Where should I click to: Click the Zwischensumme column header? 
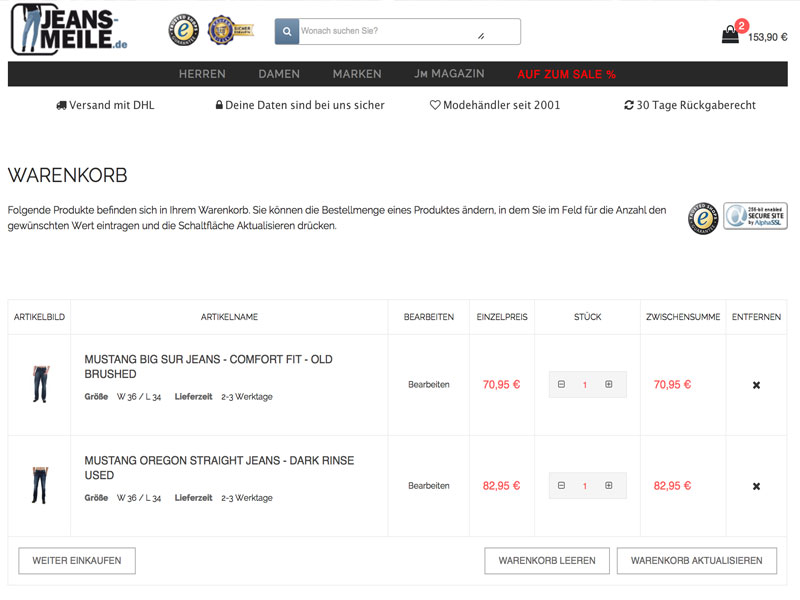[683, 317]
